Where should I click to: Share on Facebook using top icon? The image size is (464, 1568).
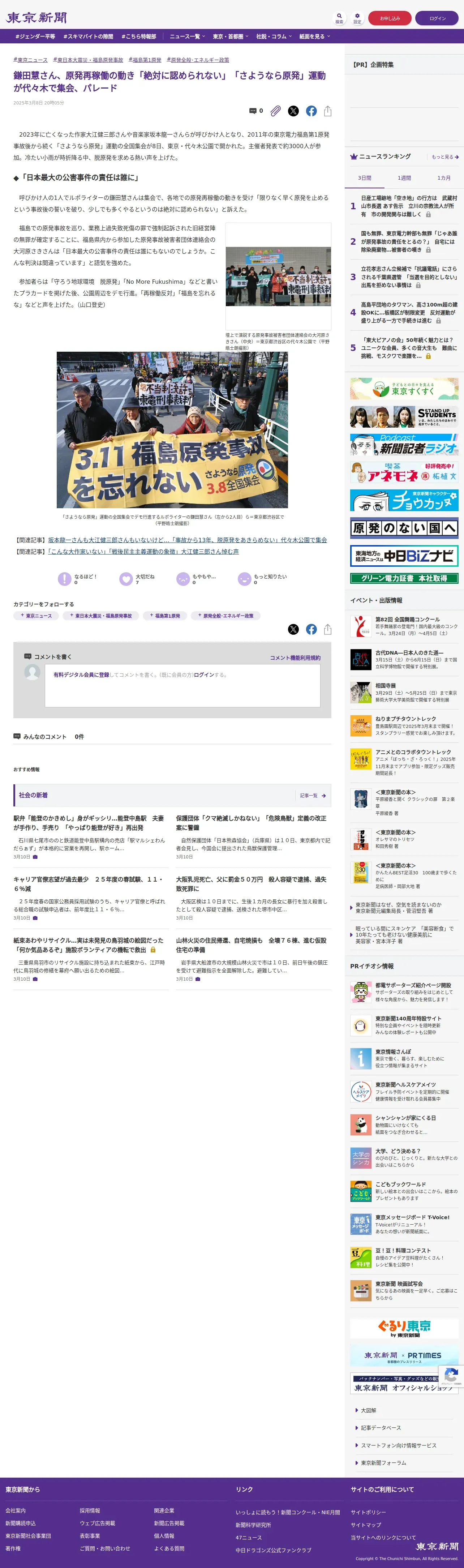tap(311, 111)
